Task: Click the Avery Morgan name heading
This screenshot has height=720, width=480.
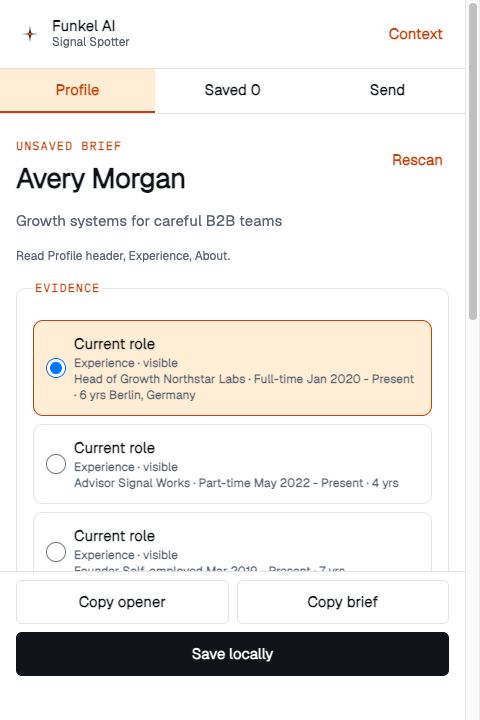Action: [x=101, y=179]
